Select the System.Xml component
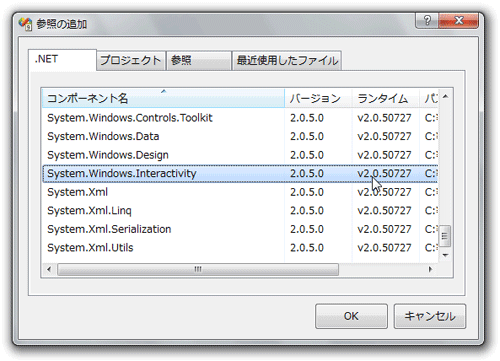500x361 pixels. point(240,192)
